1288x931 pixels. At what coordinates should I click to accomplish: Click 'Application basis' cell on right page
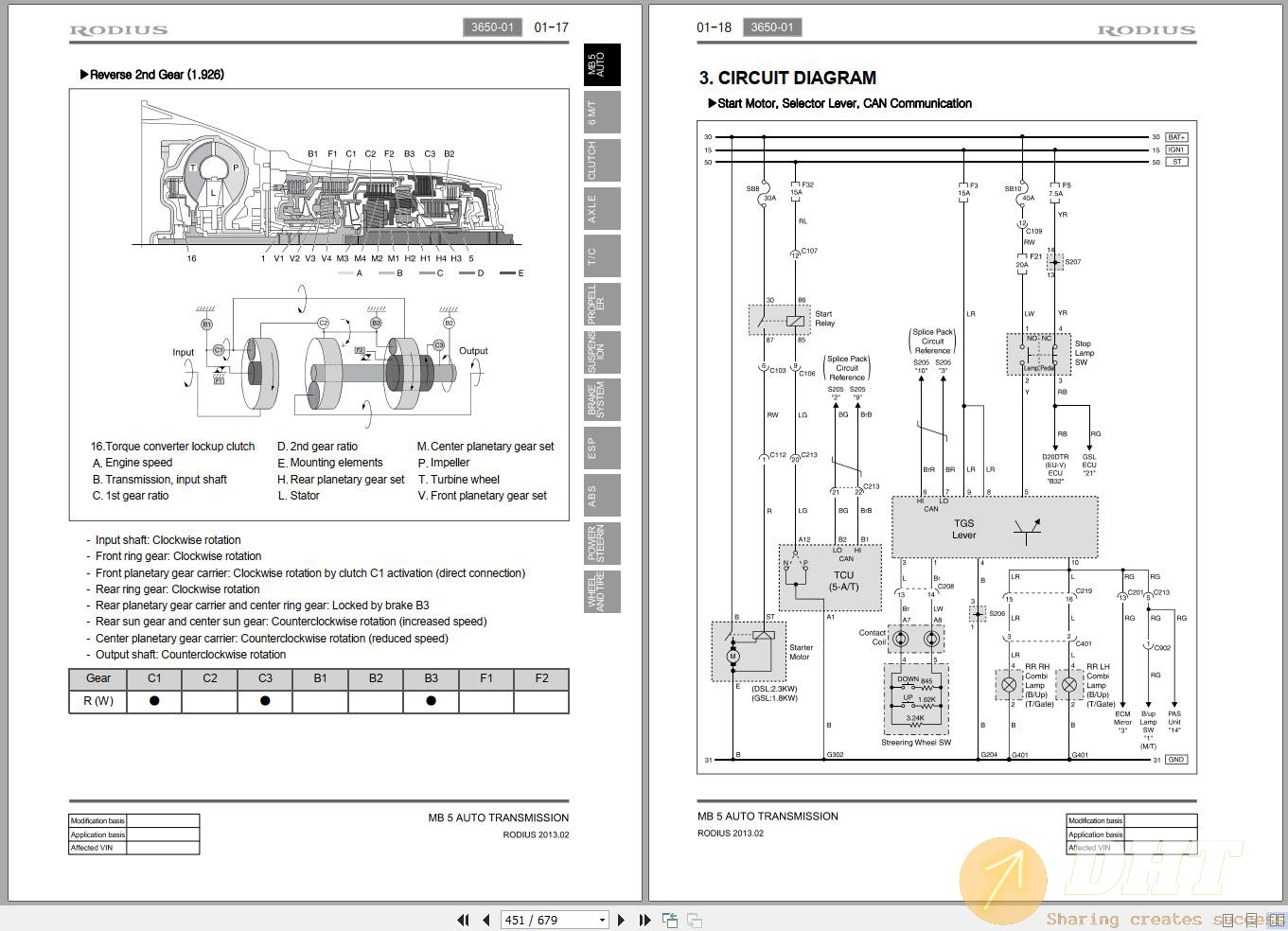[x=1095, y=834]
